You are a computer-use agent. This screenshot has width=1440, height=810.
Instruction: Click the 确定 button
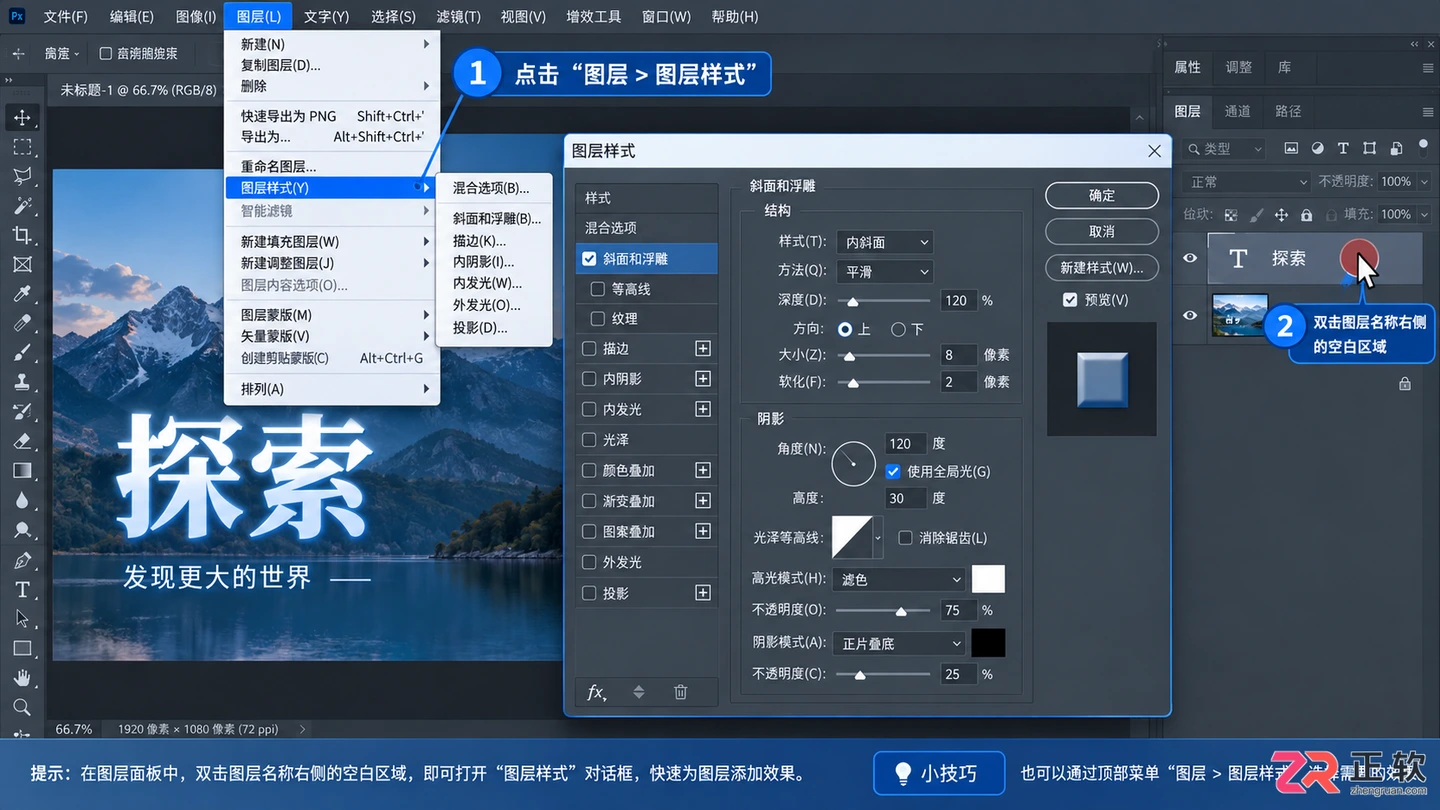[x=1102, y=195]
